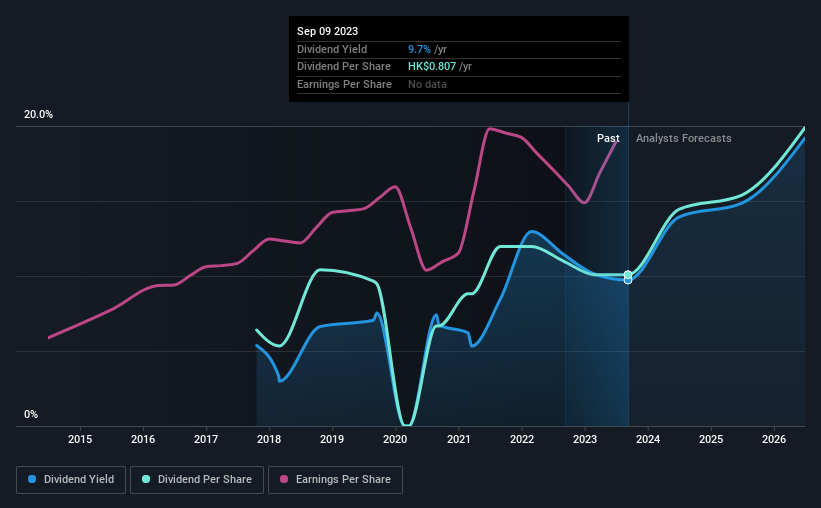821x508 pixels.
Task: Click the blue Dividend Yield legend dot
Action: pyautogui.click(x=32, y=479)
